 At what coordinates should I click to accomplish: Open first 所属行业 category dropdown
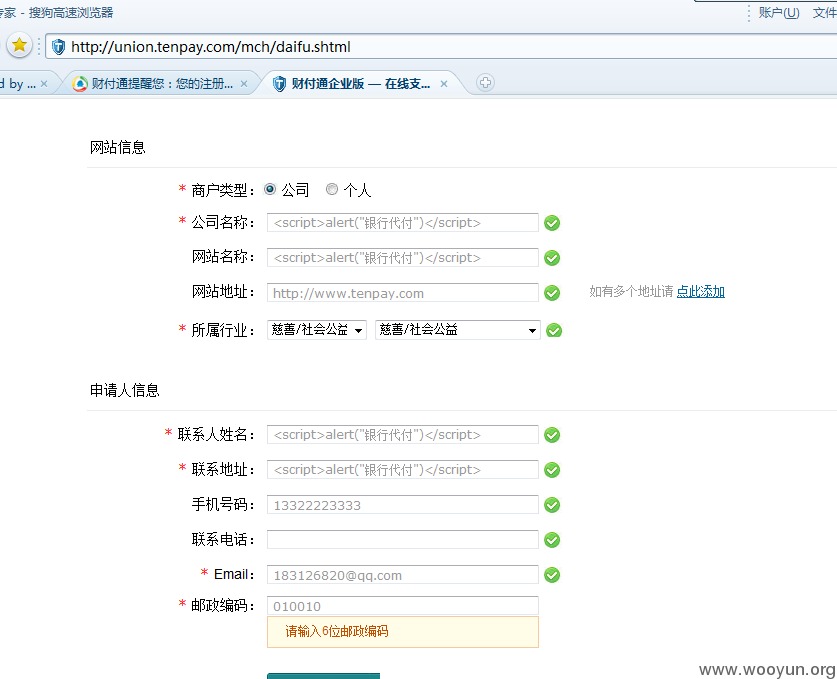tap(317, 330)
